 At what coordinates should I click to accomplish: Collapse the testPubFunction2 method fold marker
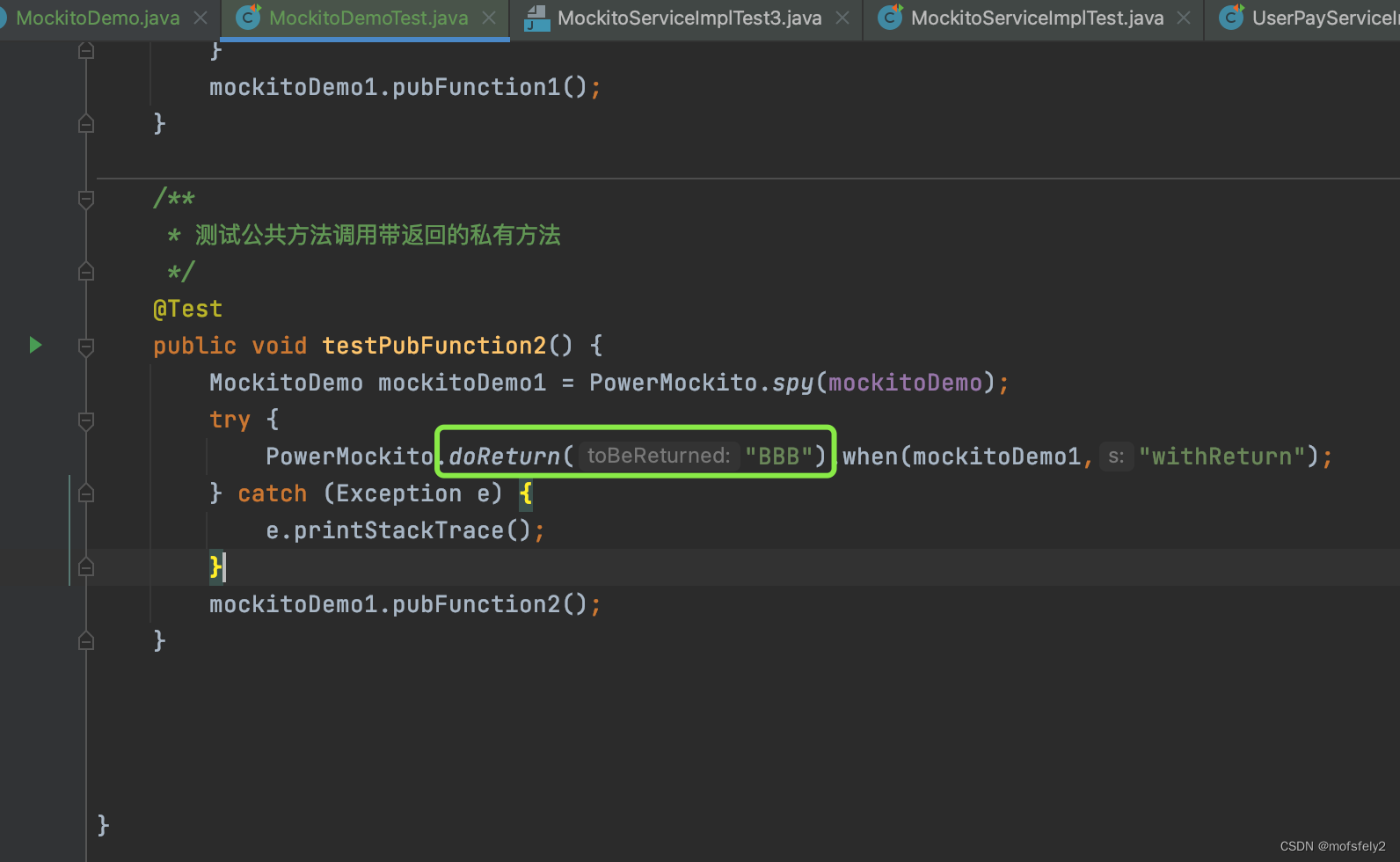[x=86, y=347]
